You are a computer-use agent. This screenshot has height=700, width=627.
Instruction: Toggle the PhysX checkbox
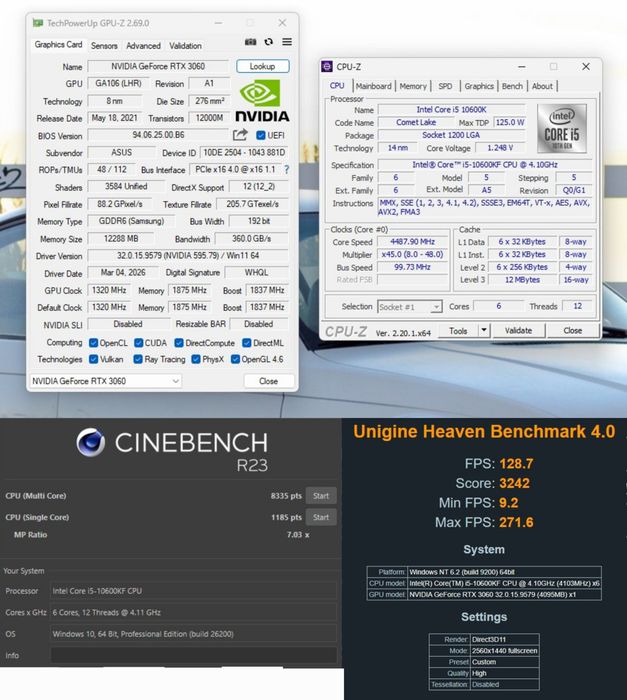click(x=196, y=359)
